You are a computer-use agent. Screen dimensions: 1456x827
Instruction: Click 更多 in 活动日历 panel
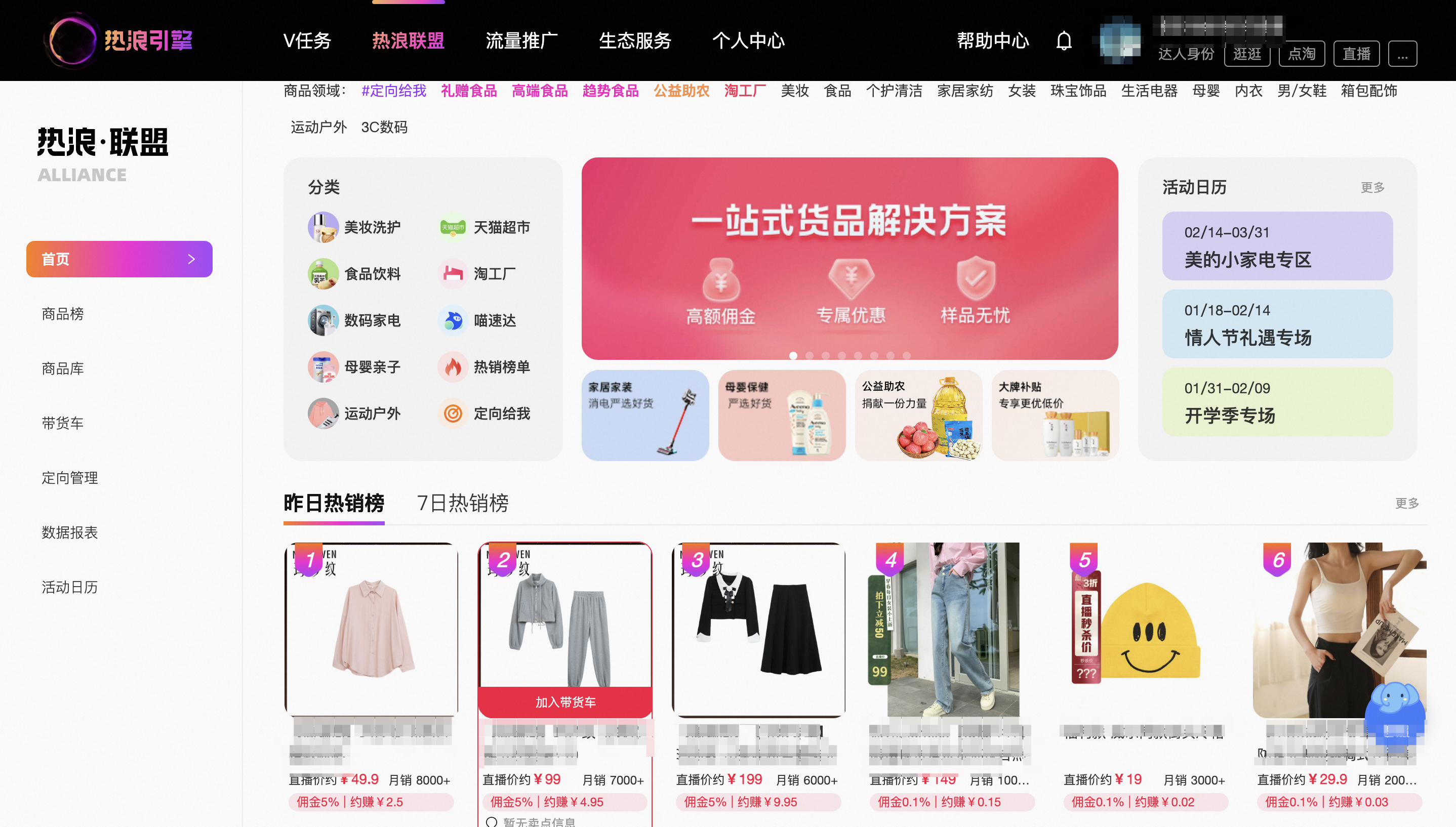[x=1372, y=187]
